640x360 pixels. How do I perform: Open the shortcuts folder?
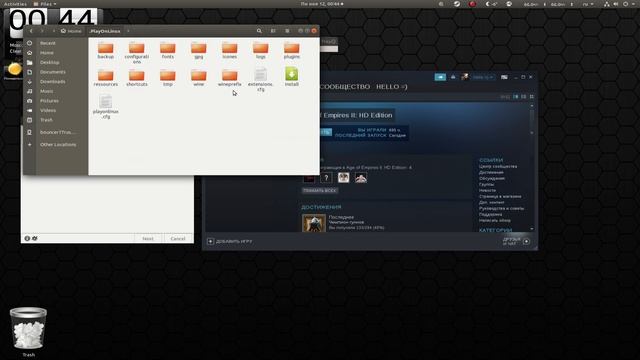(137, 78)
